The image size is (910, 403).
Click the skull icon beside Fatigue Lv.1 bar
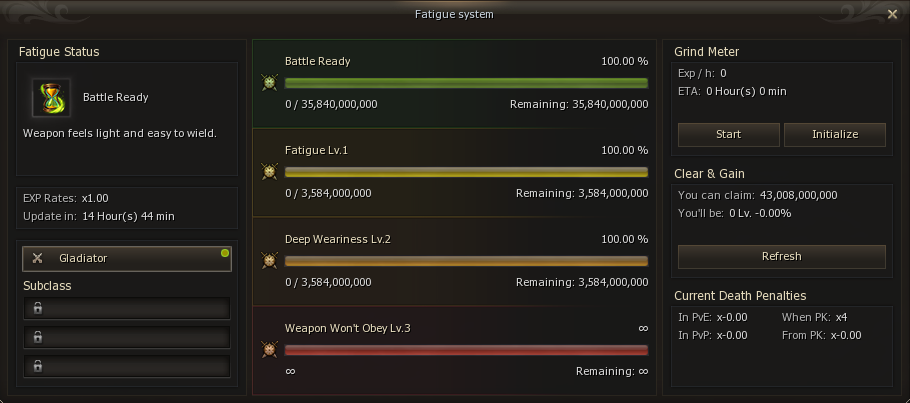pos(268,172)
